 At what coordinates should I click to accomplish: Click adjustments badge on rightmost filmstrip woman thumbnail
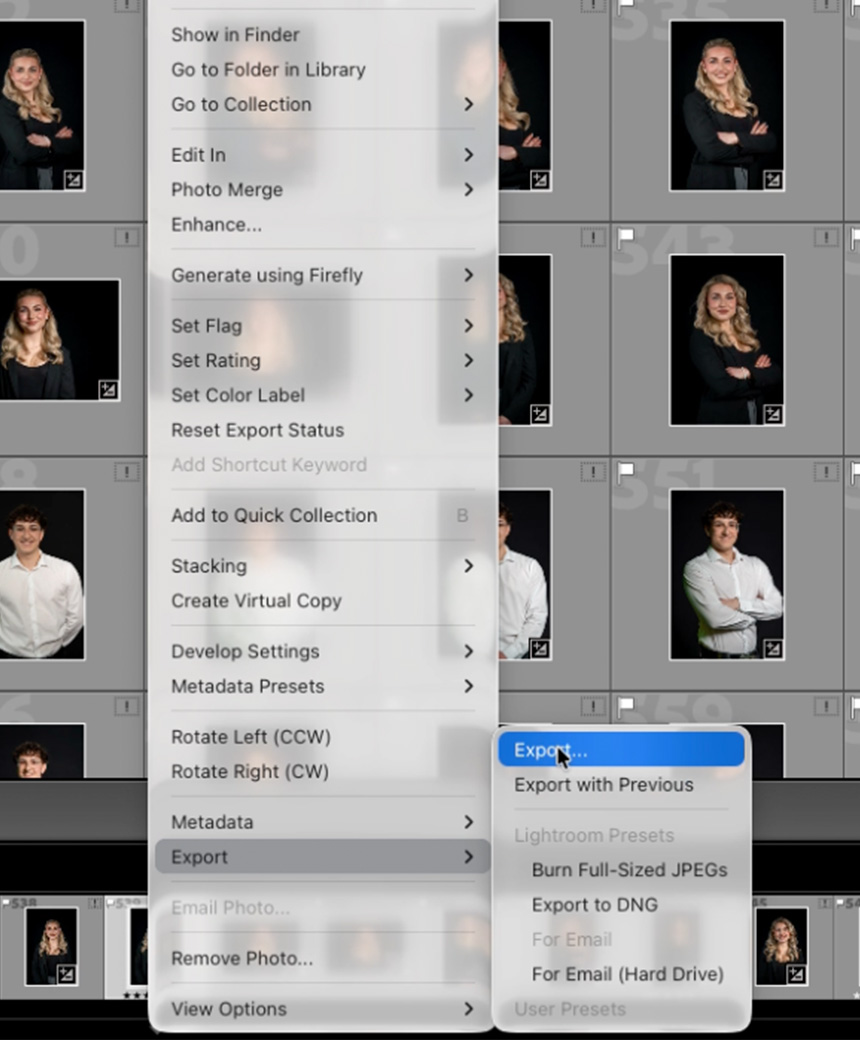796,974
